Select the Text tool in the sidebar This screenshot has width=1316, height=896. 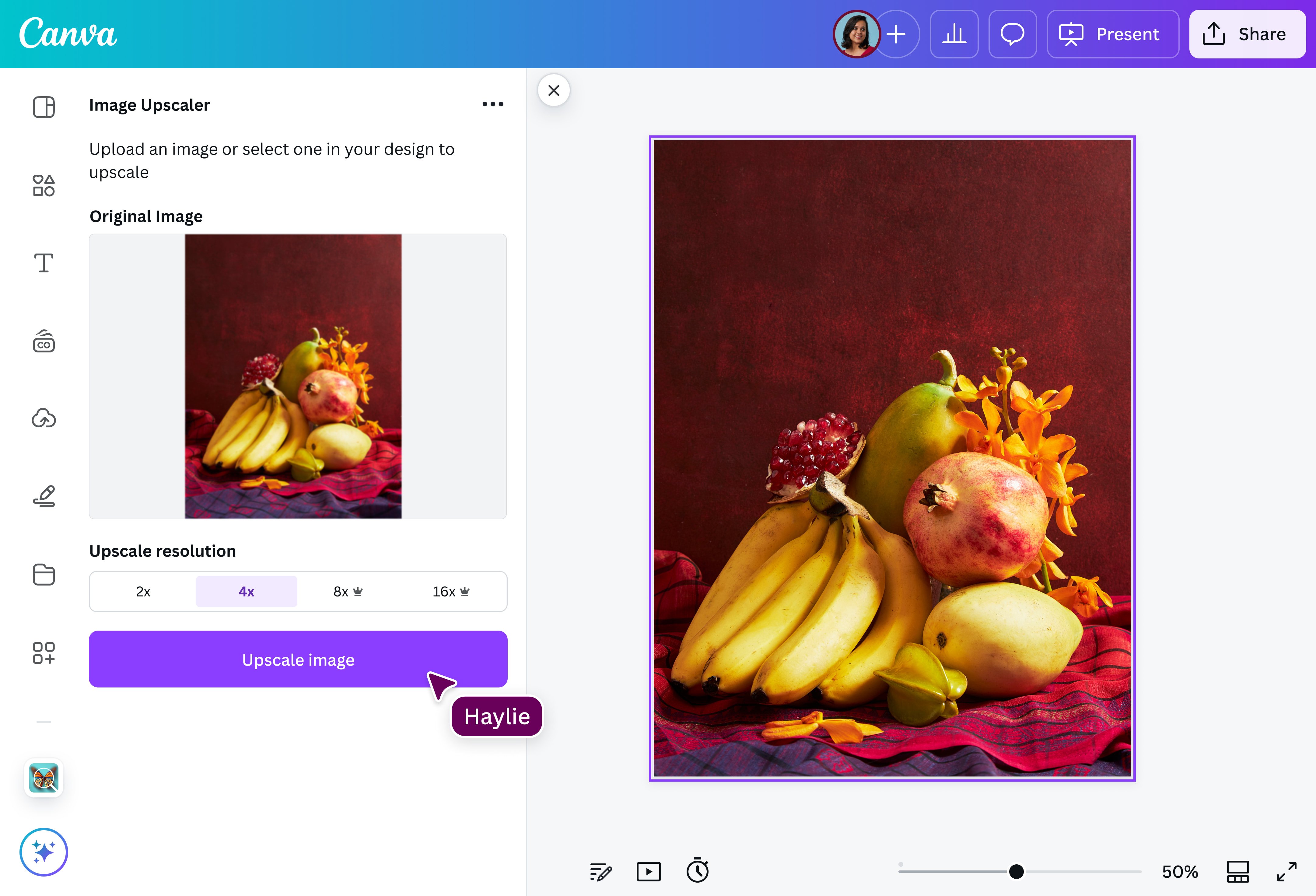[44, 262]
